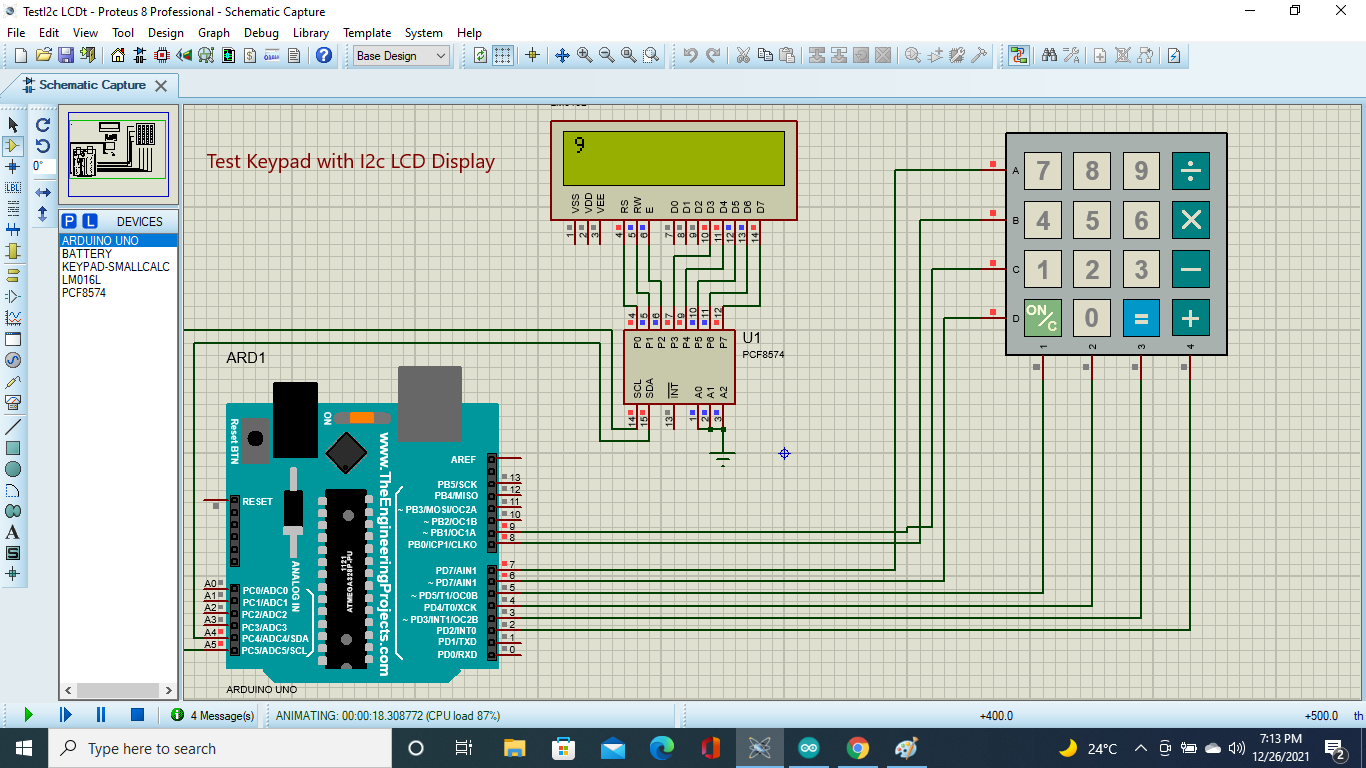Screen dimensions: 1366x768
Task: Toggle the Wire Autorouter icon
Action: pos(1018,56)
